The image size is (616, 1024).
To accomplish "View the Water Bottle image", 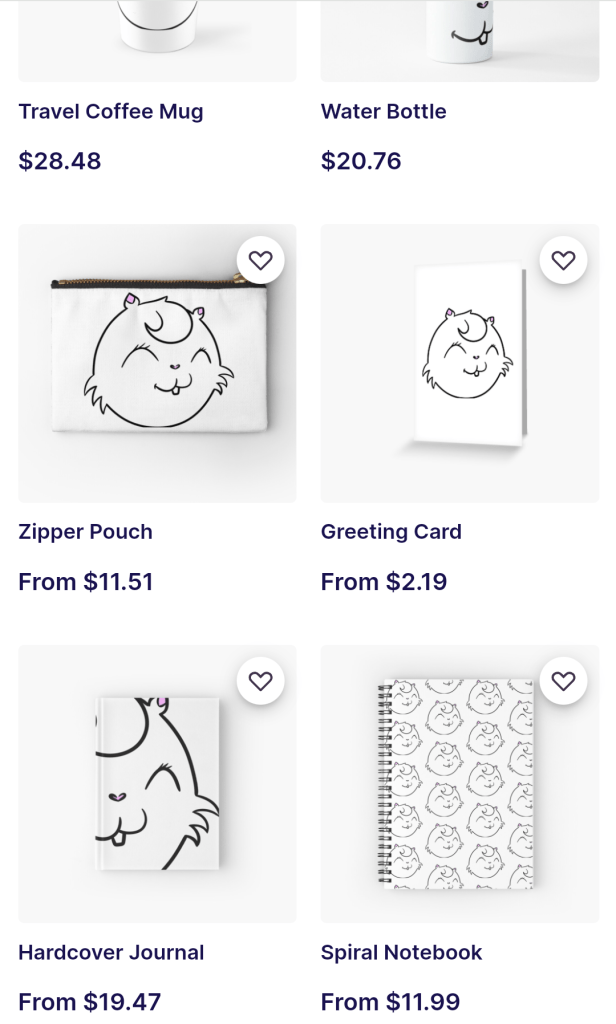I will tap(460, 40).
